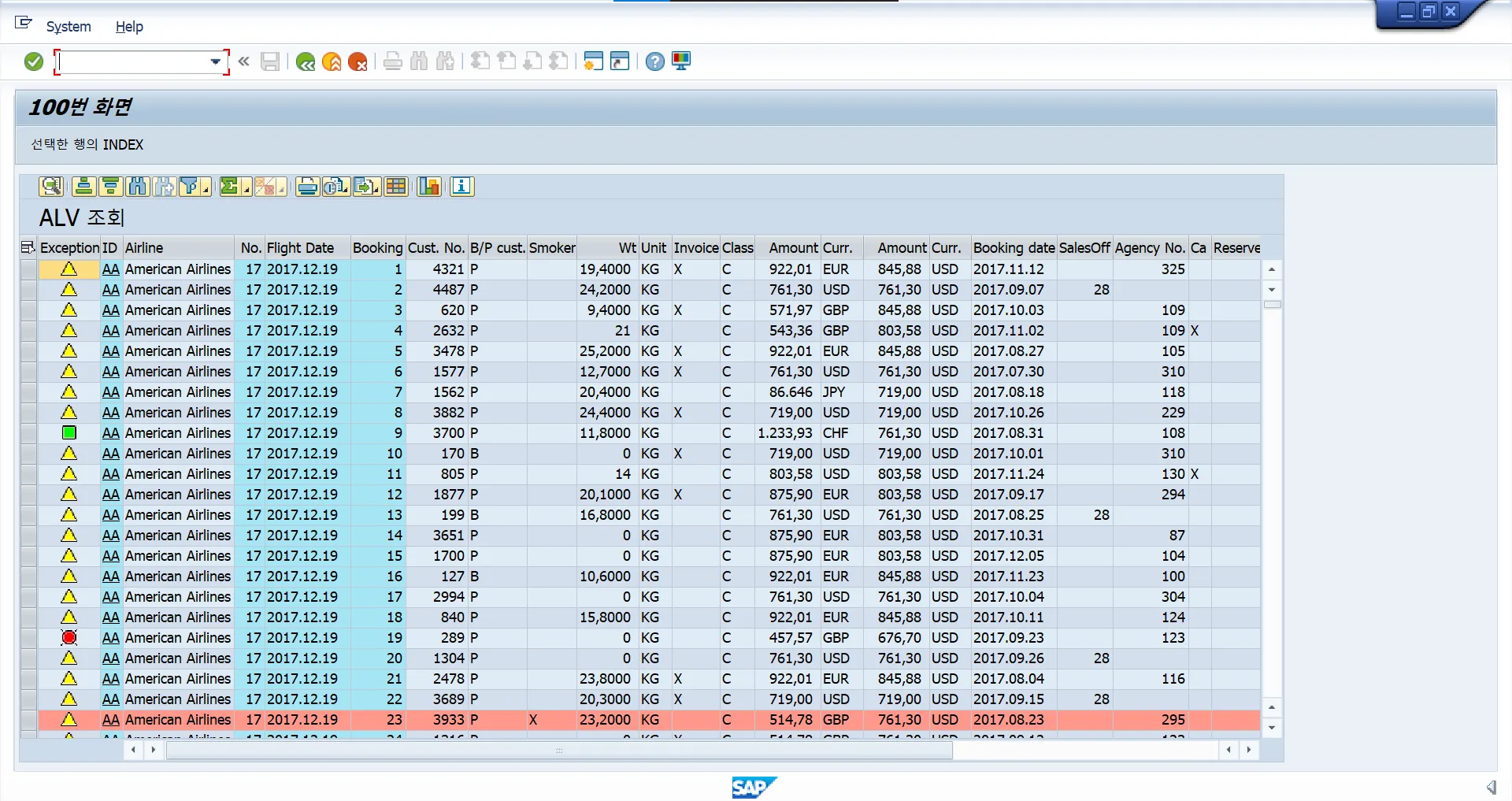The image size is (1512, 801).
Task: Click the horizontal scrollbar of the ALV grid
Action: [x=558, y=750]
